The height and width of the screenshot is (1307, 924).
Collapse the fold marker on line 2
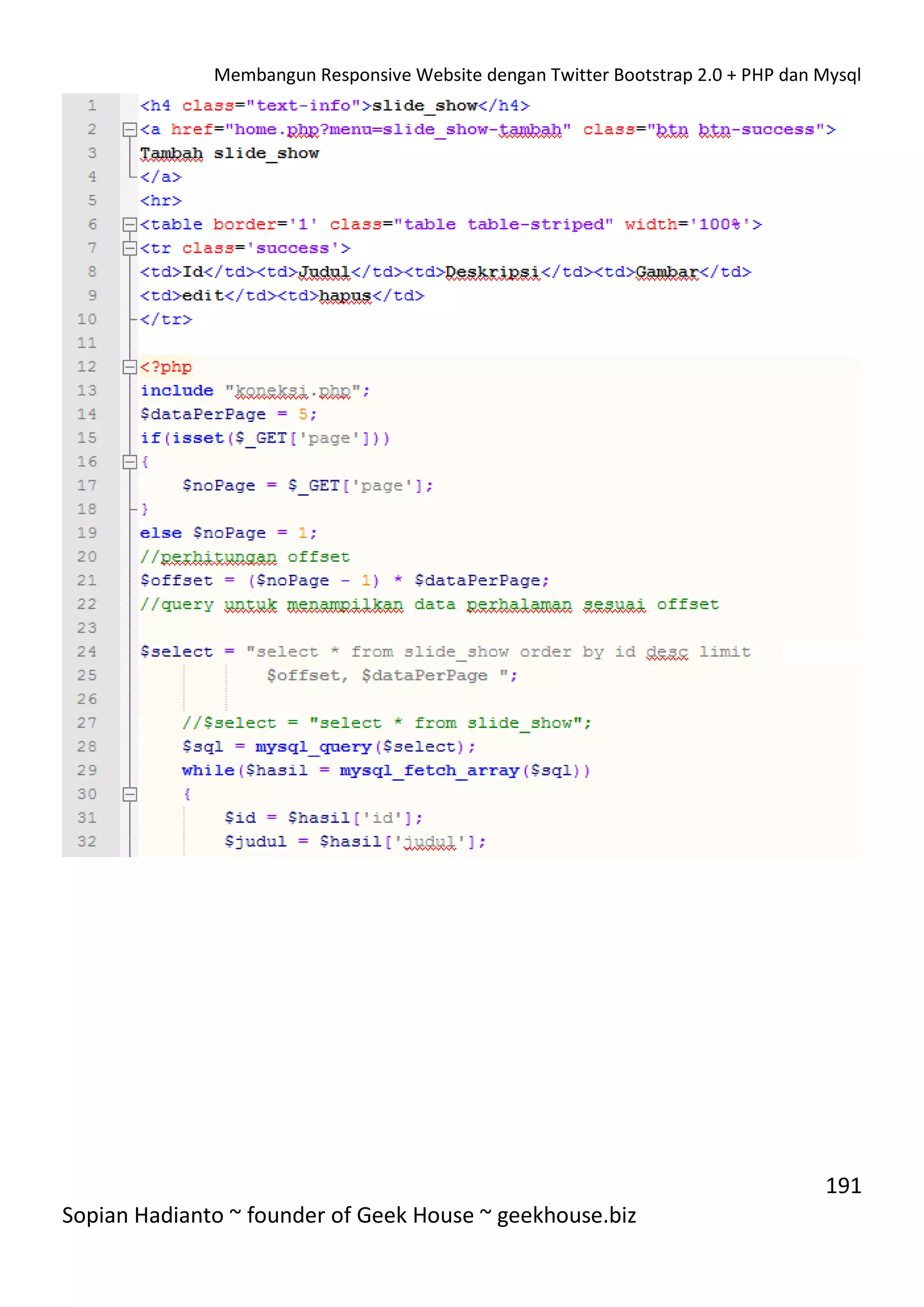[130, 130]
